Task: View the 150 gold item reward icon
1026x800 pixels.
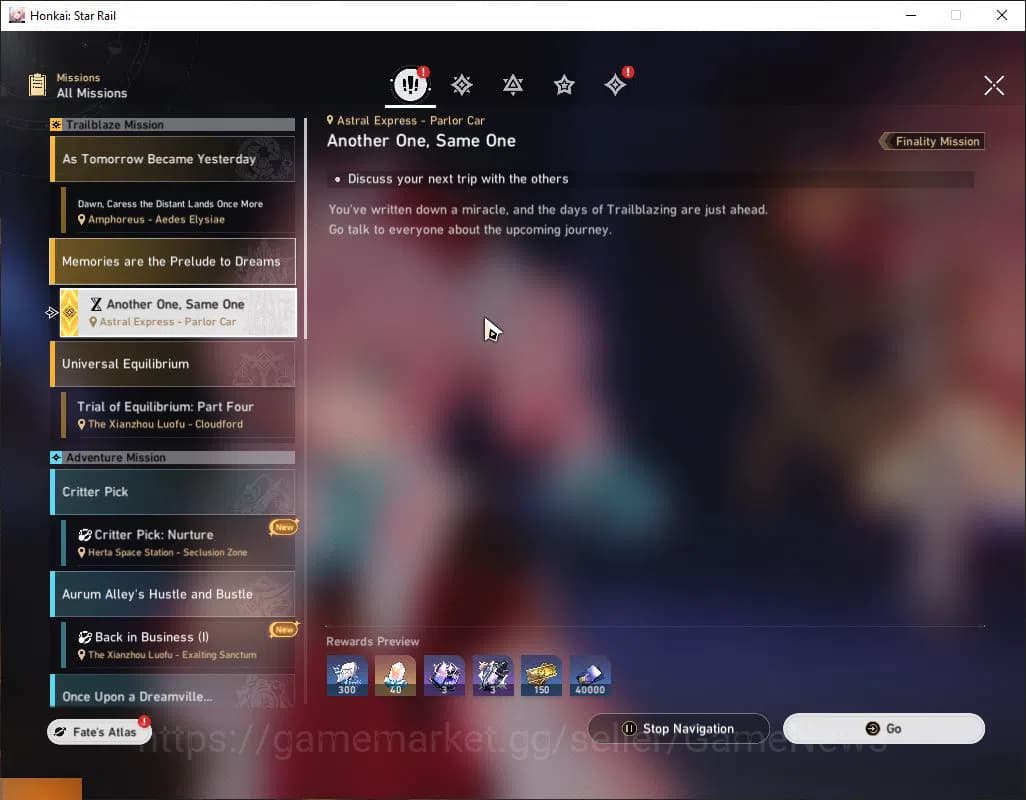Action: click(541, 675)
